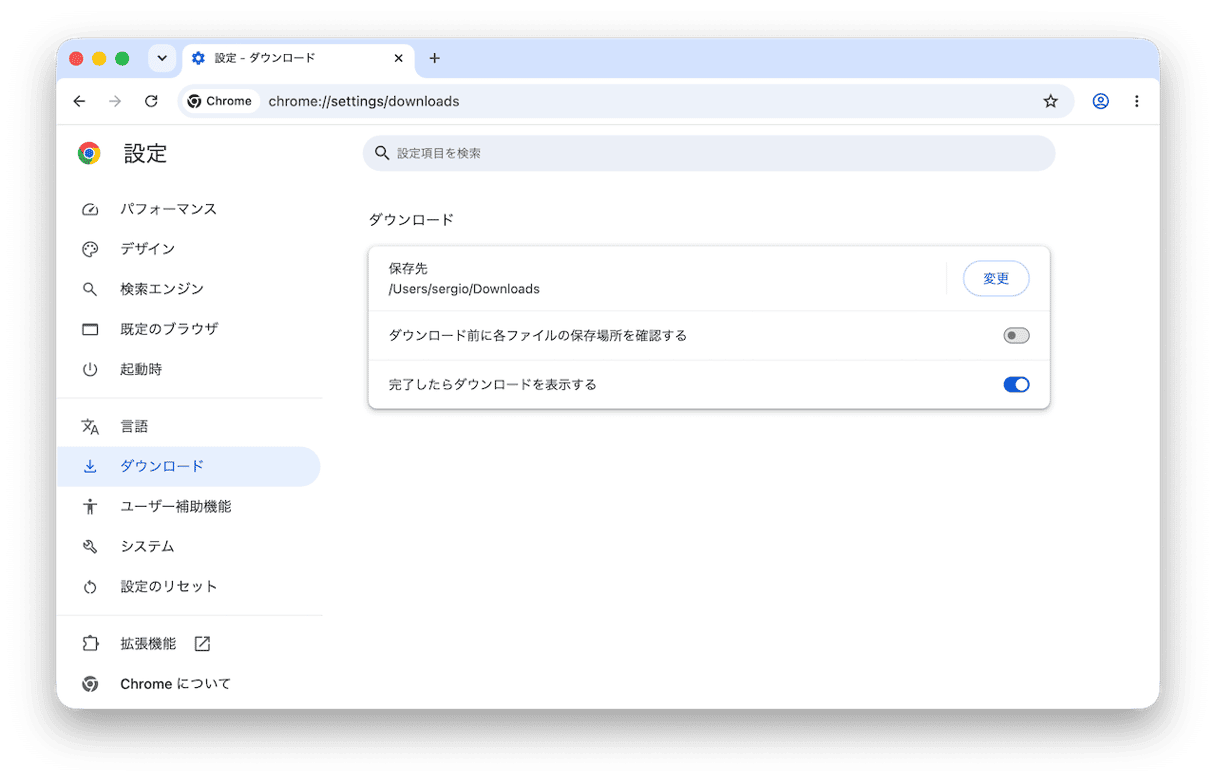Click the 設定 page title

[x=145, y=153]
